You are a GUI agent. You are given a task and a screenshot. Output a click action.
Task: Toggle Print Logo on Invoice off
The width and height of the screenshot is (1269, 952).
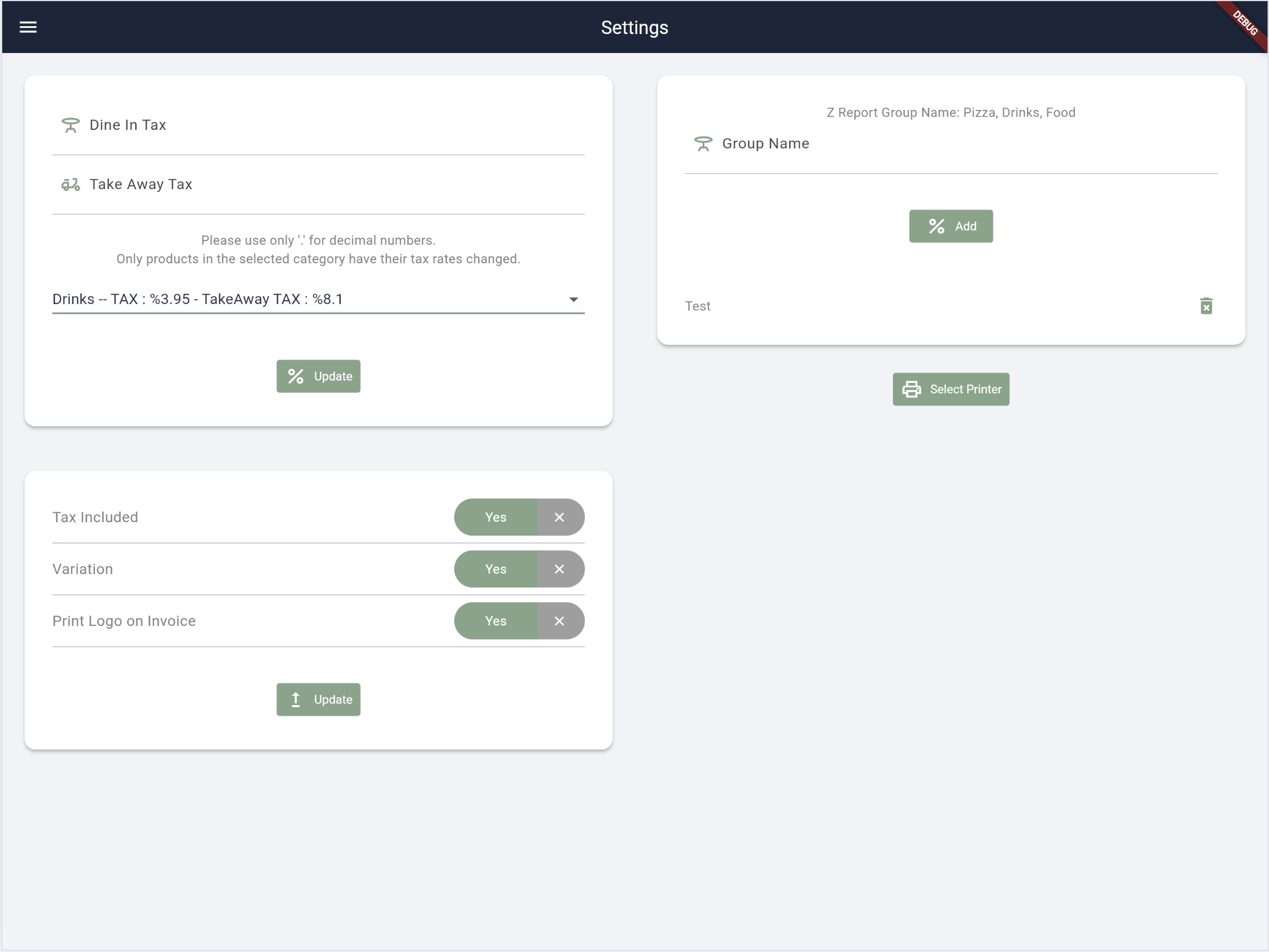558,620
